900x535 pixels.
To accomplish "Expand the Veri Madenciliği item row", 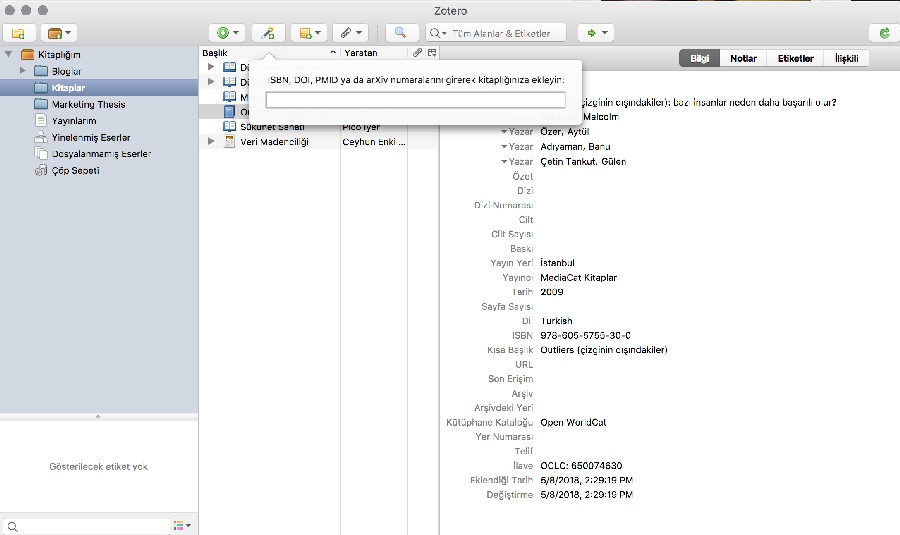I will pyautogui.click(x=211, y=141).
